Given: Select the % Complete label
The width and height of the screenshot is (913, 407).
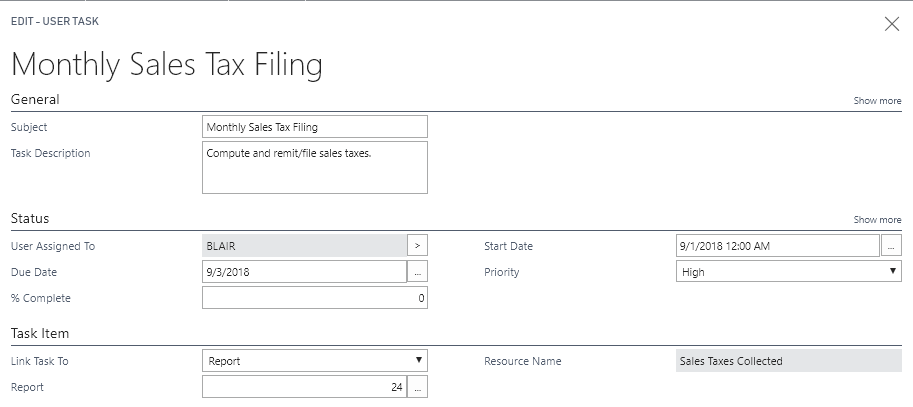Looking at the screenshot, I should coord(41,298).
